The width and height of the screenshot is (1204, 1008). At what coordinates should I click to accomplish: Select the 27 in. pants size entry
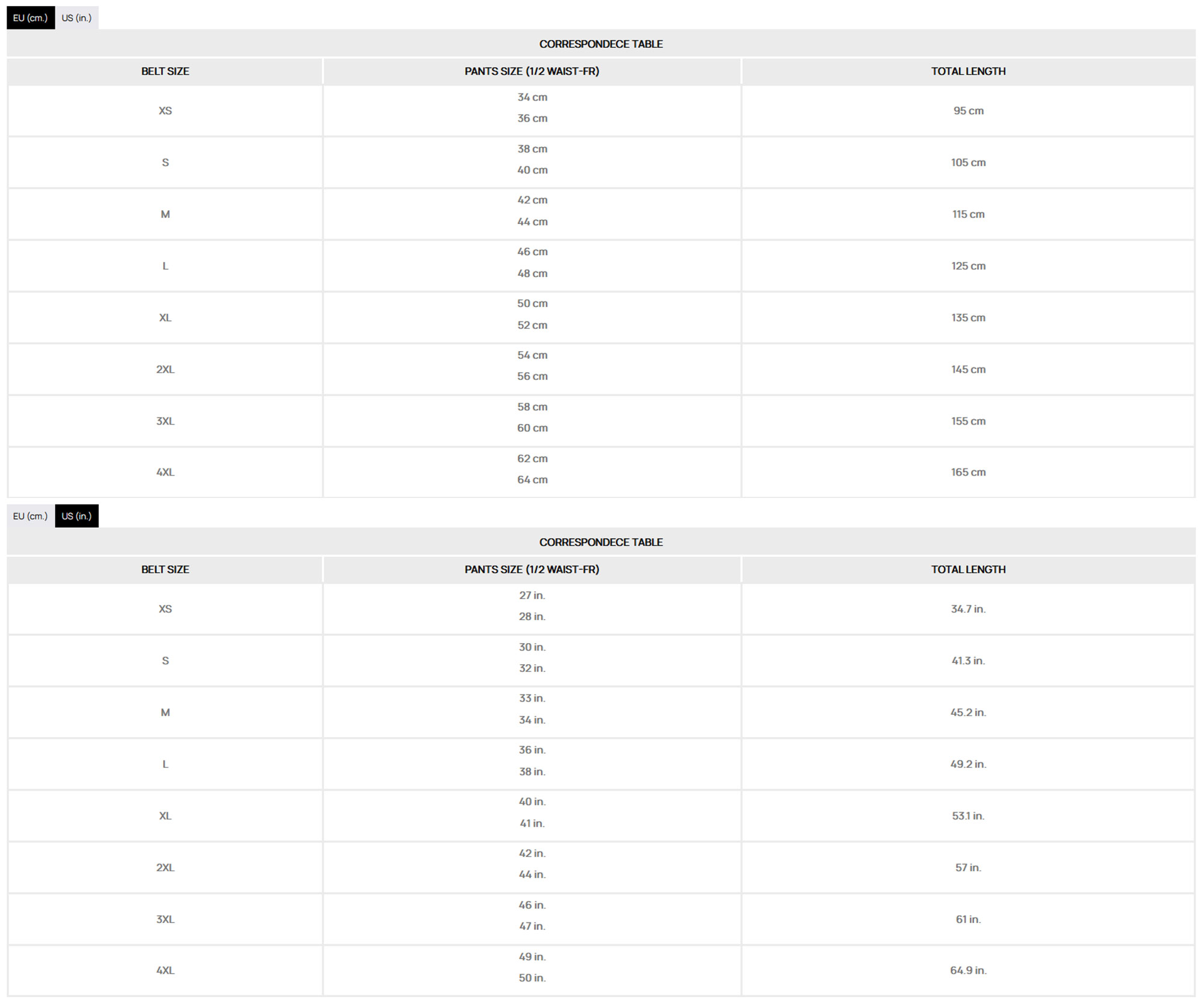532,596
